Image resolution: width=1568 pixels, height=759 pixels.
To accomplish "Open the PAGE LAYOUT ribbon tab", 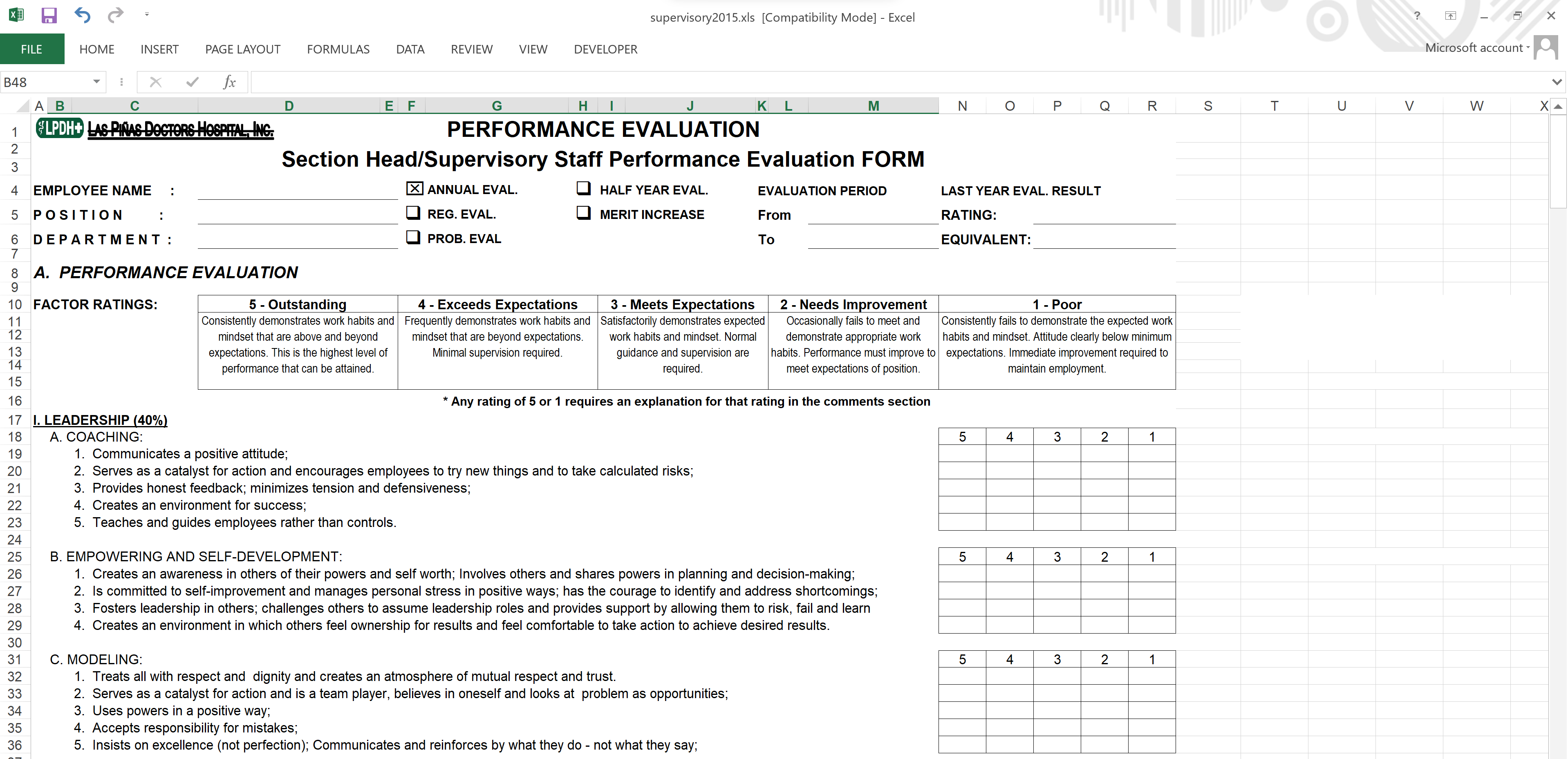I will point(242,49).
